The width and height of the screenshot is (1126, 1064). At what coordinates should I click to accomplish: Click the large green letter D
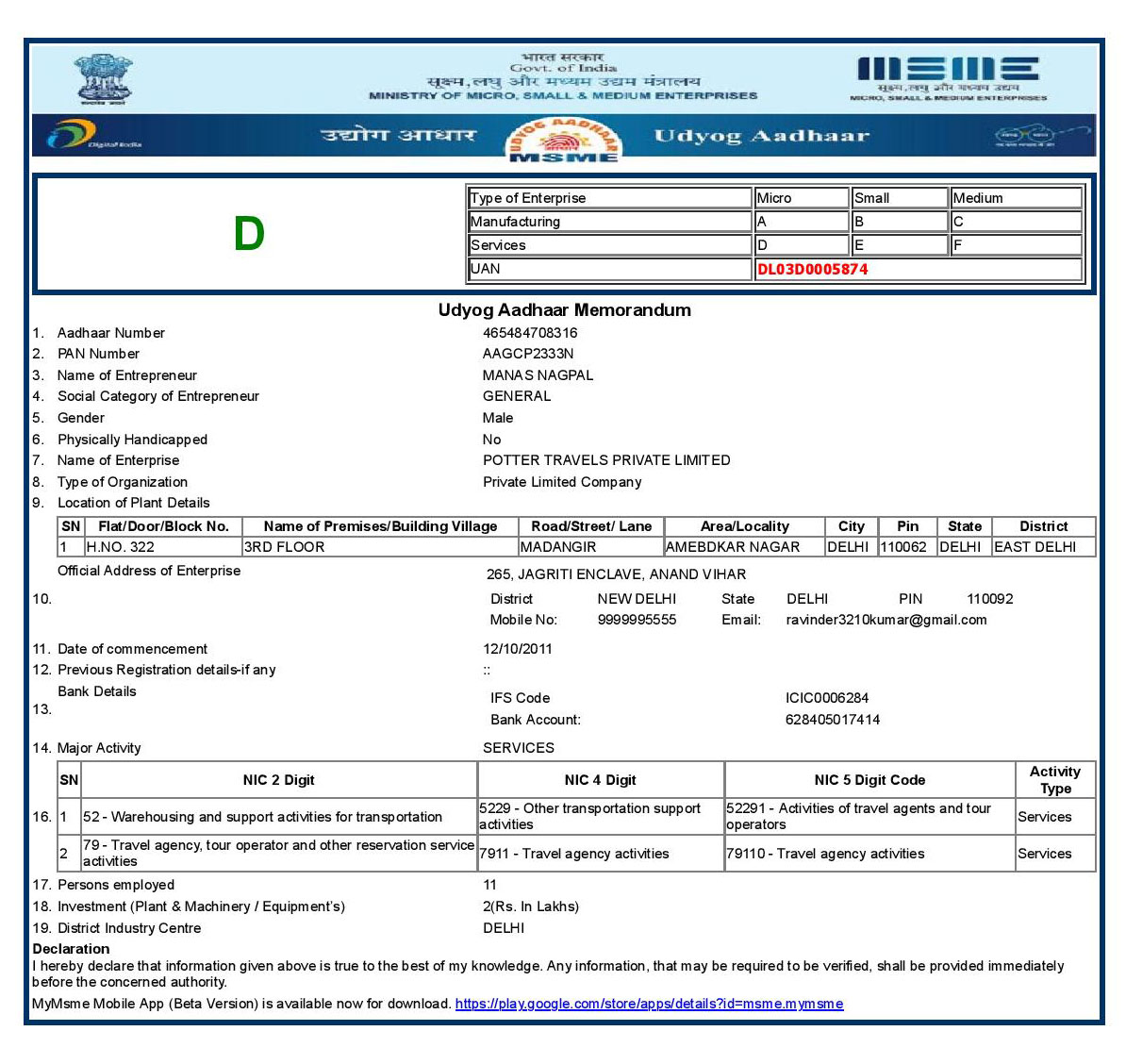click(x=249, y=234)
